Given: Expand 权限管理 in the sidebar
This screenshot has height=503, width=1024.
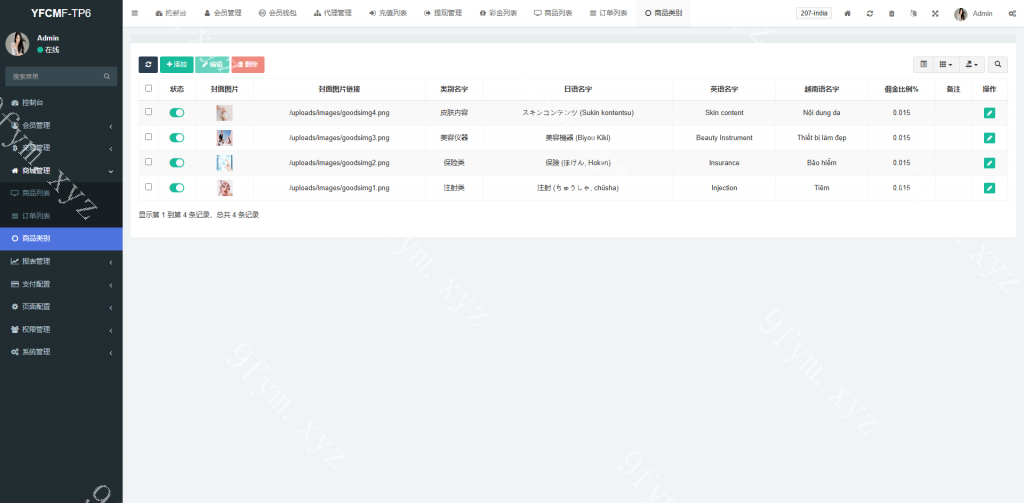Looking at the screenshot, I should 61,329.
